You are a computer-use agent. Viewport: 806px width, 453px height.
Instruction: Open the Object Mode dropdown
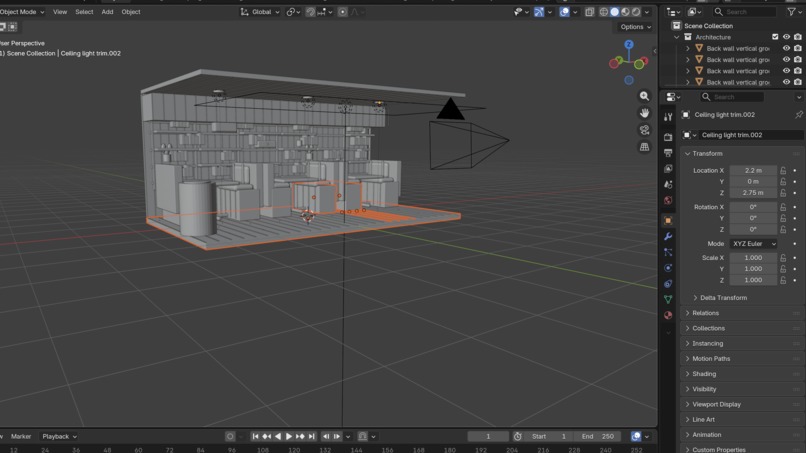point(23,12)
